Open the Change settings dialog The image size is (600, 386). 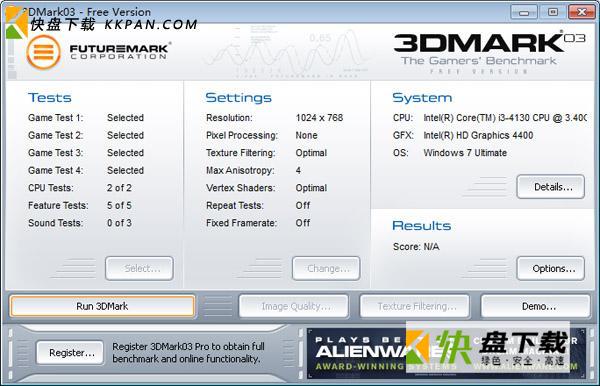tap(326, 269)
